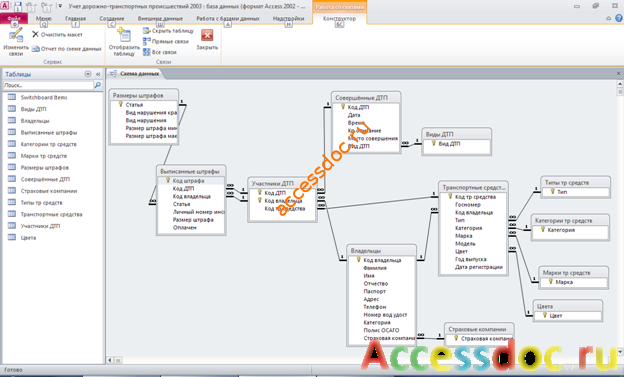The height and width of the screenshot is (377, 624).
Task: Select the Статья key field in Размеры штрафов
Action: point(134,105)
